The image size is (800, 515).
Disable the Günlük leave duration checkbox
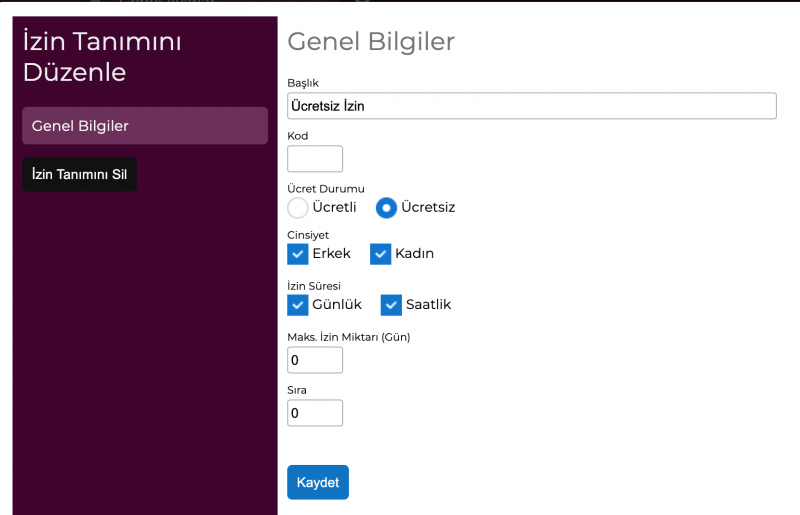(x=297, y=305)
